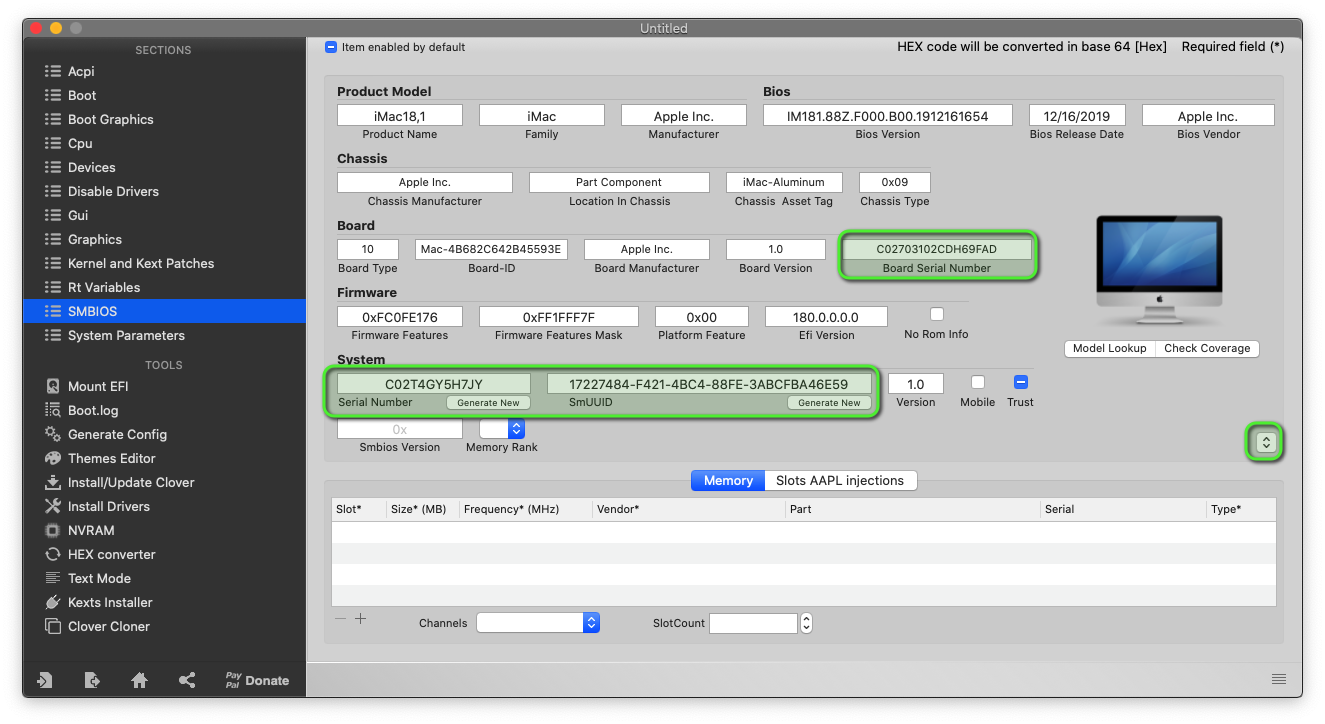Generate a new Serial Number
1325x724 pixels.
488,403
